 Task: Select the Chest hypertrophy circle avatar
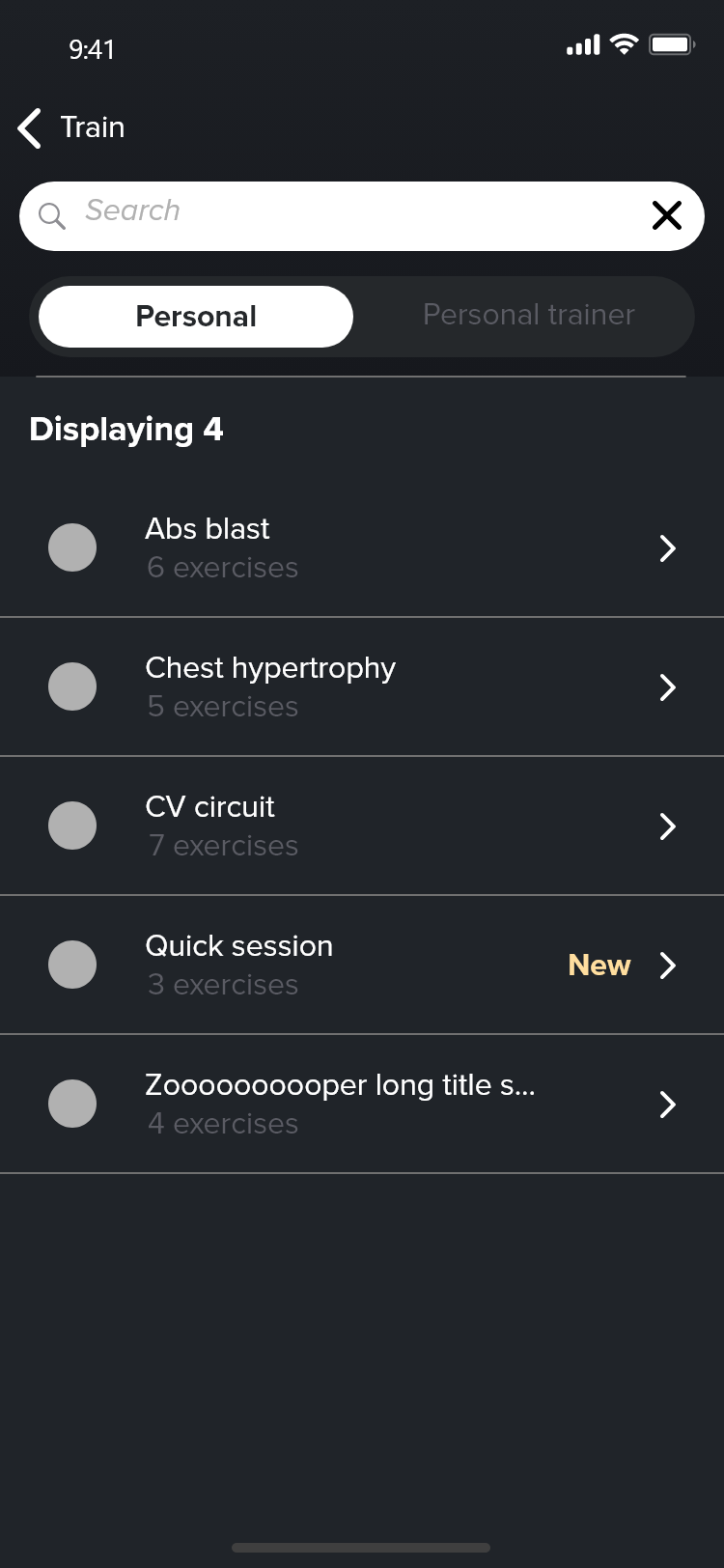72,686
